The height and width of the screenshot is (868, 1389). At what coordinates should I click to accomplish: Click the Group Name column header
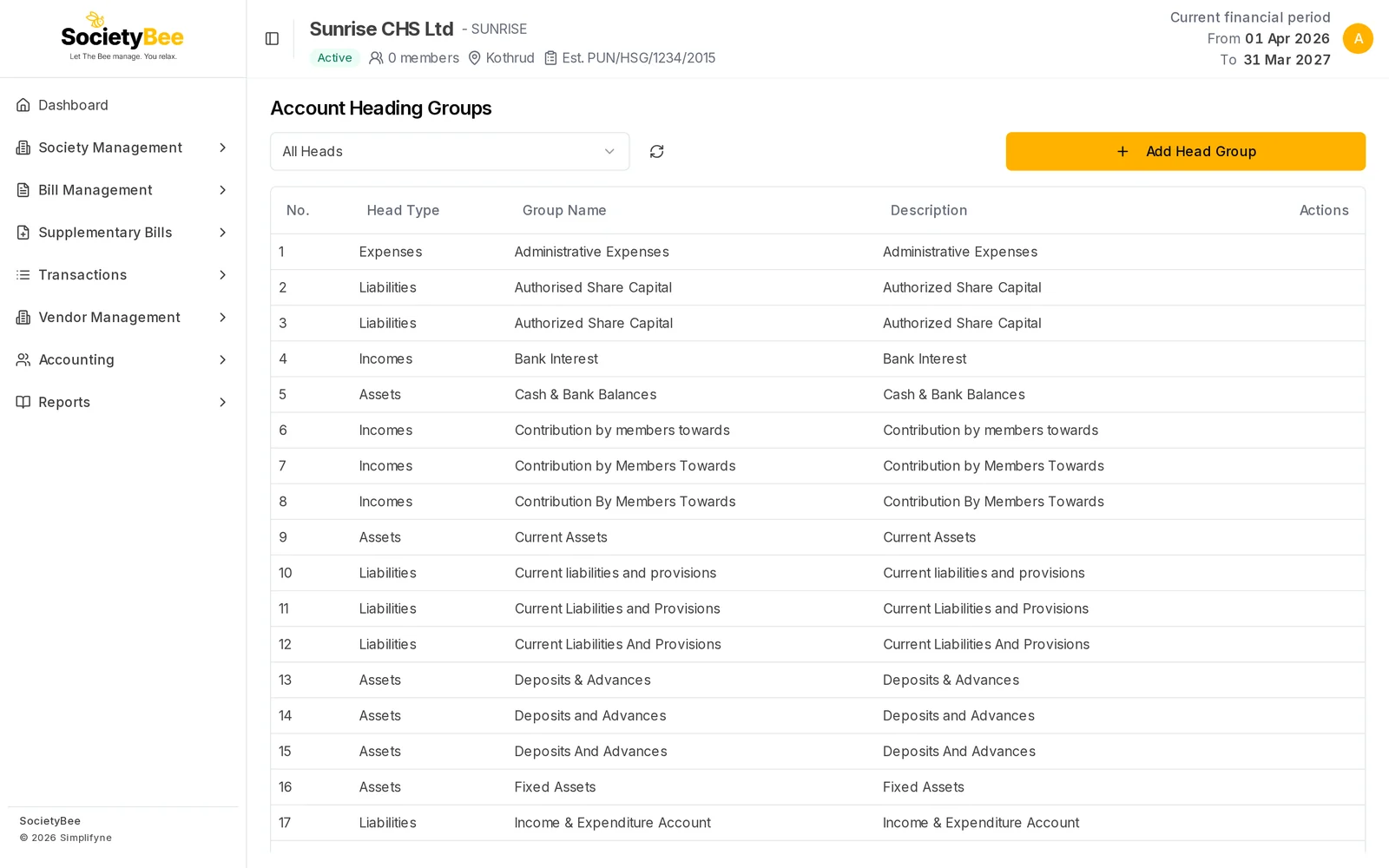coord(564,210)
